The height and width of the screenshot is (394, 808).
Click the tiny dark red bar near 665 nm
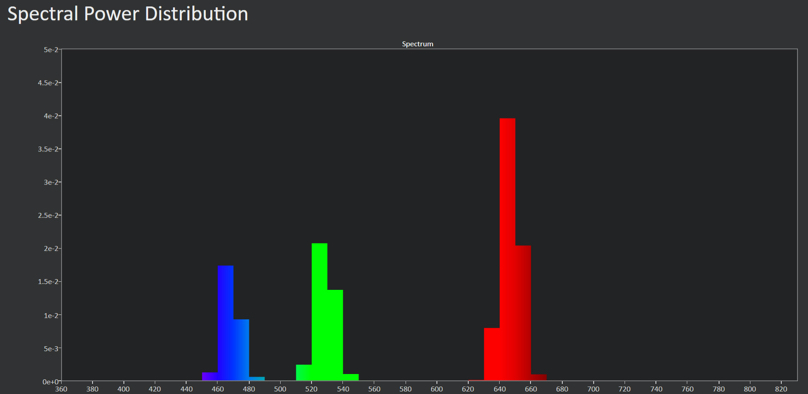538,378
